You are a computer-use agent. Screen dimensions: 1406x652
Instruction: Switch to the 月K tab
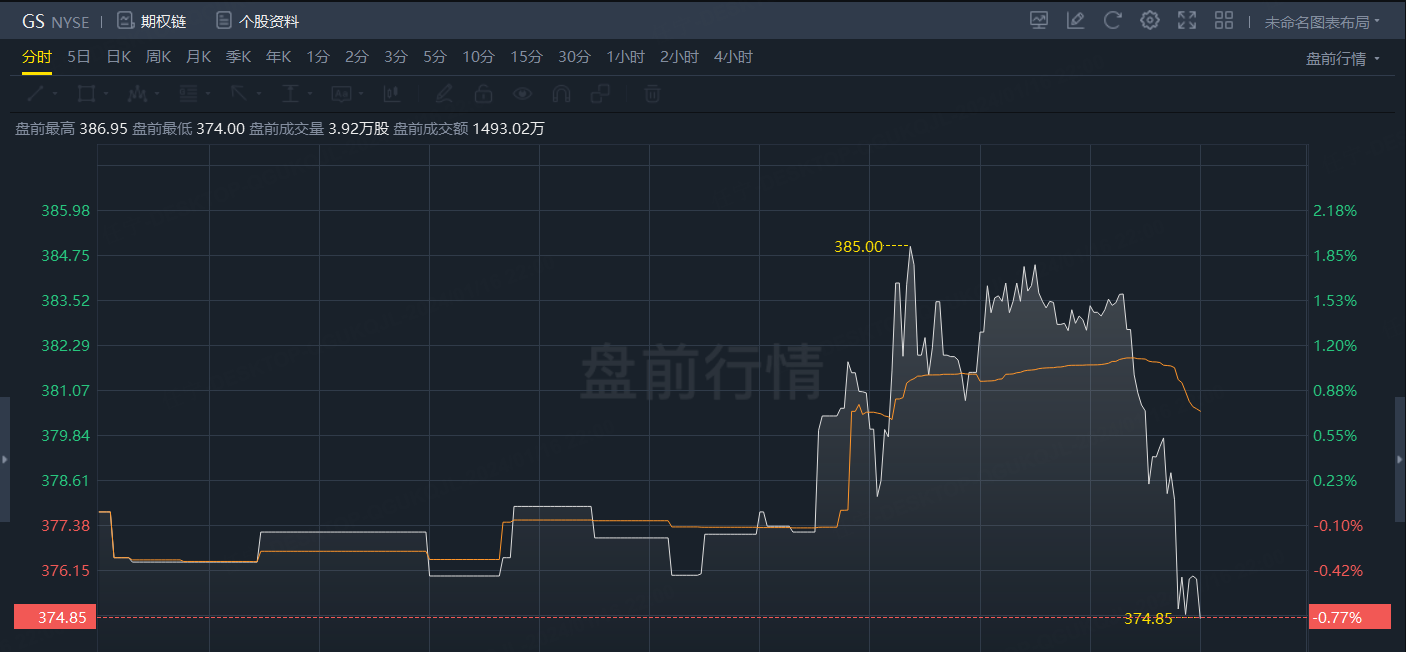pos(198,57)
